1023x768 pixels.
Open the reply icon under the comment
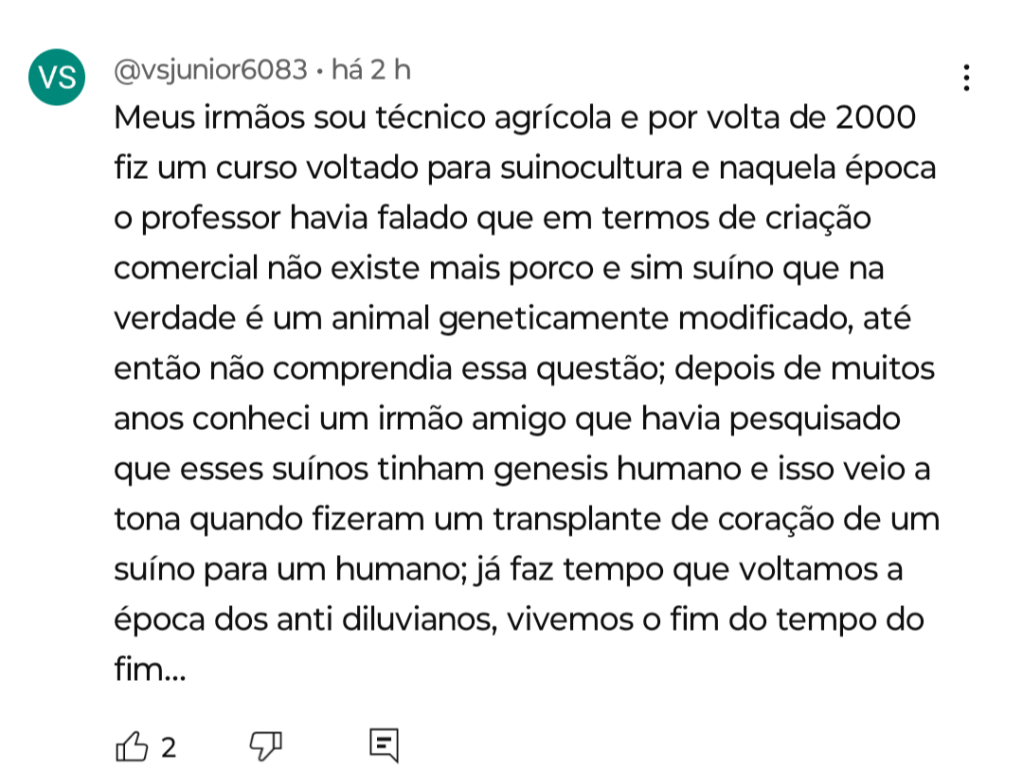click(x=384, y=745)
